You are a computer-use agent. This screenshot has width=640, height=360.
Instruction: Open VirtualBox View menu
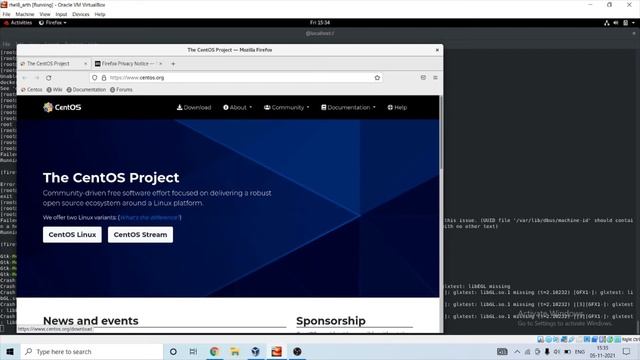click(x=45, y=14)
